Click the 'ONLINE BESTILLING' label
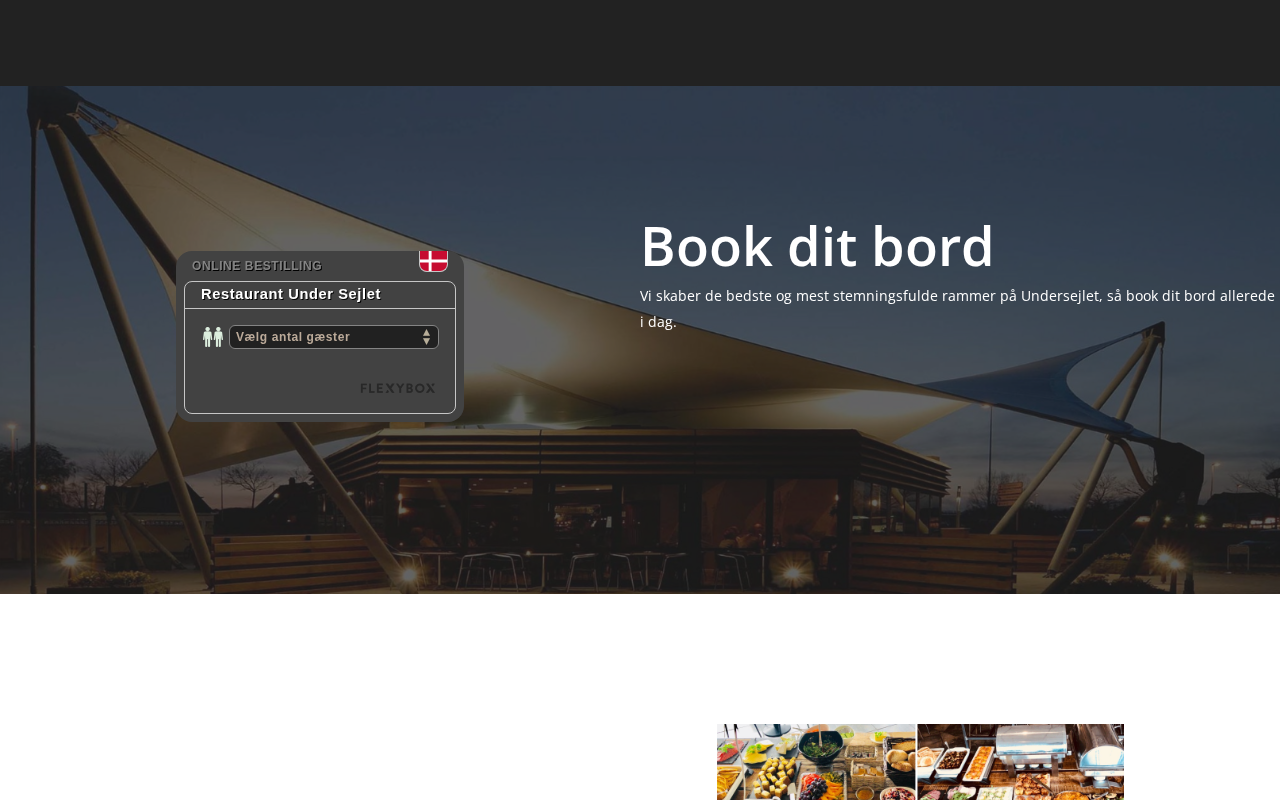Image resolution: width=1280 pixels, height=800 pixels. tap(257, 266)
